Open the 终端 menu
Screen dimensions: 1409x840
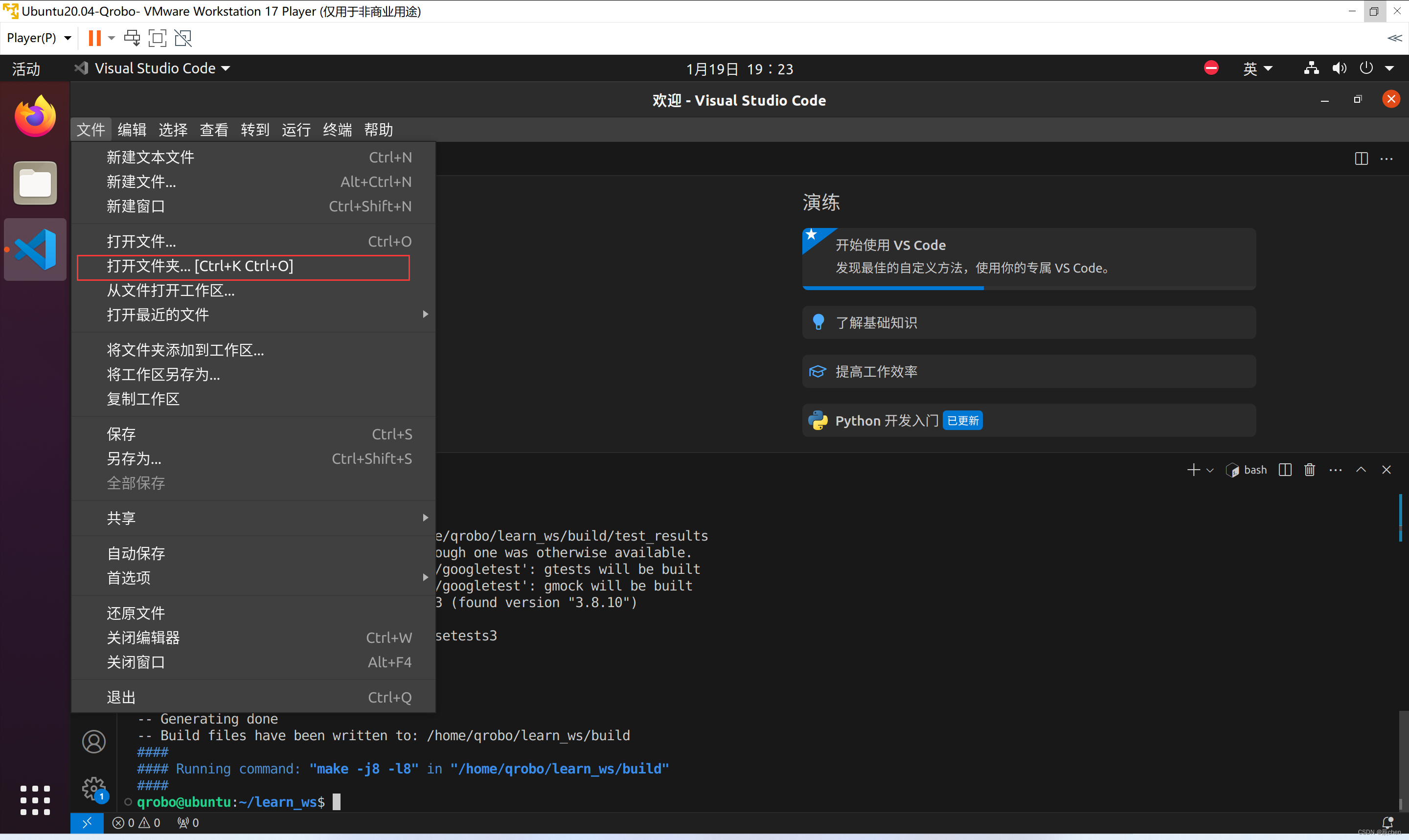(x=337, y=130)
